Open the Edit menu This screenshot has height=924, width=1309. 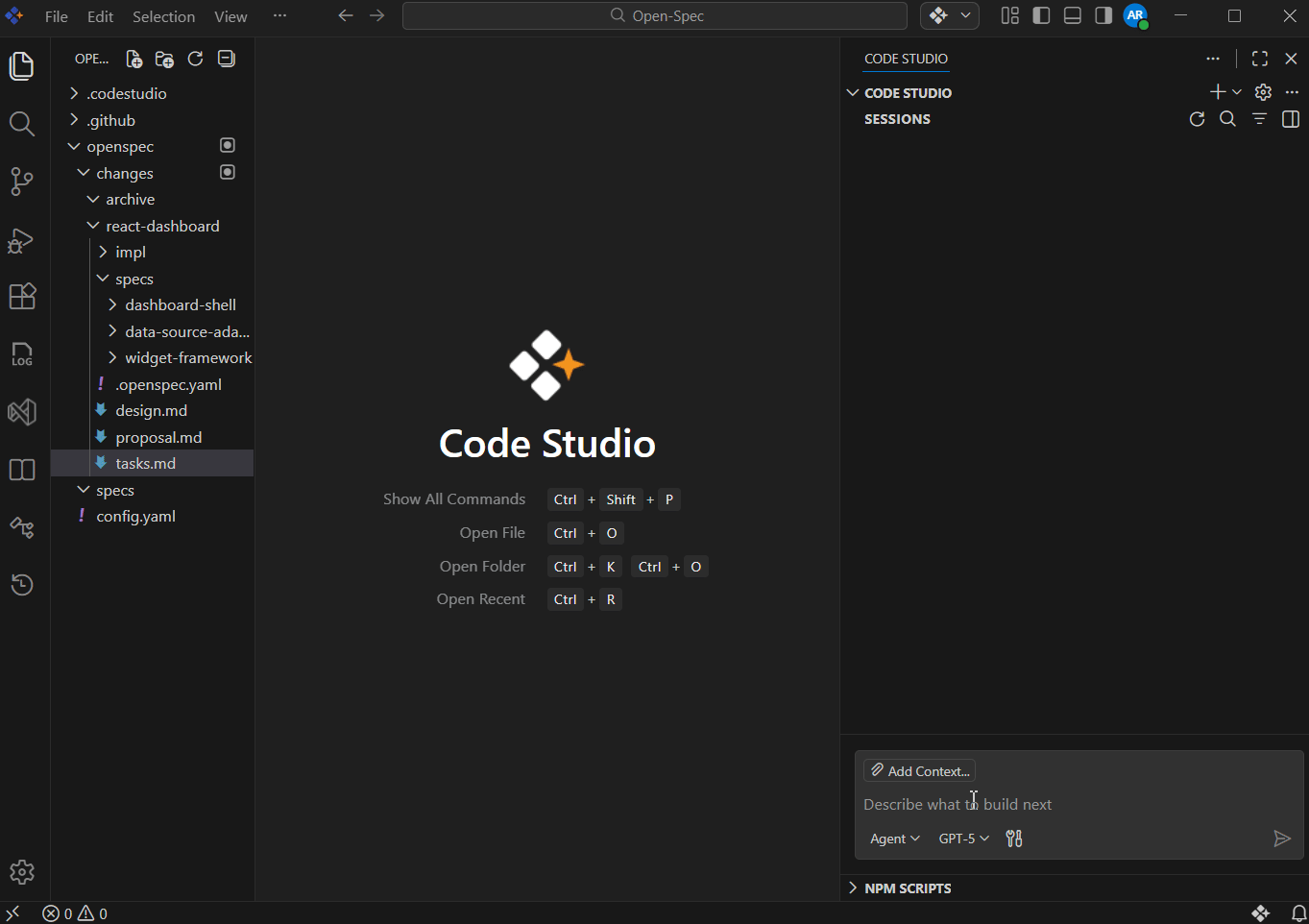point(100,16)
